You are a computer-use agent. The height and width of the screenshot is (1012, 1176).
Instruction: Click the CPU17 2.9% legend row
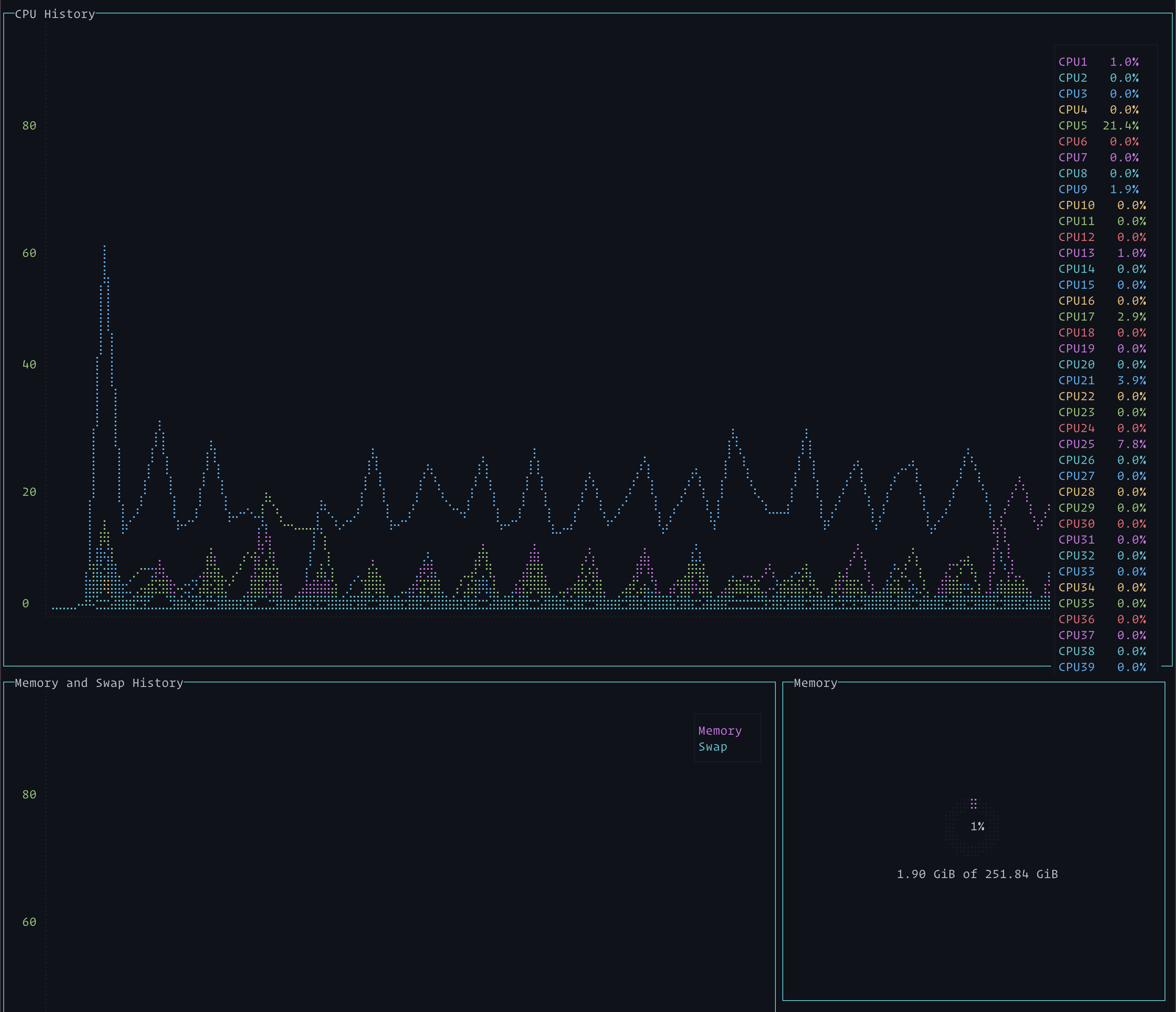[x=1102, y=317]
